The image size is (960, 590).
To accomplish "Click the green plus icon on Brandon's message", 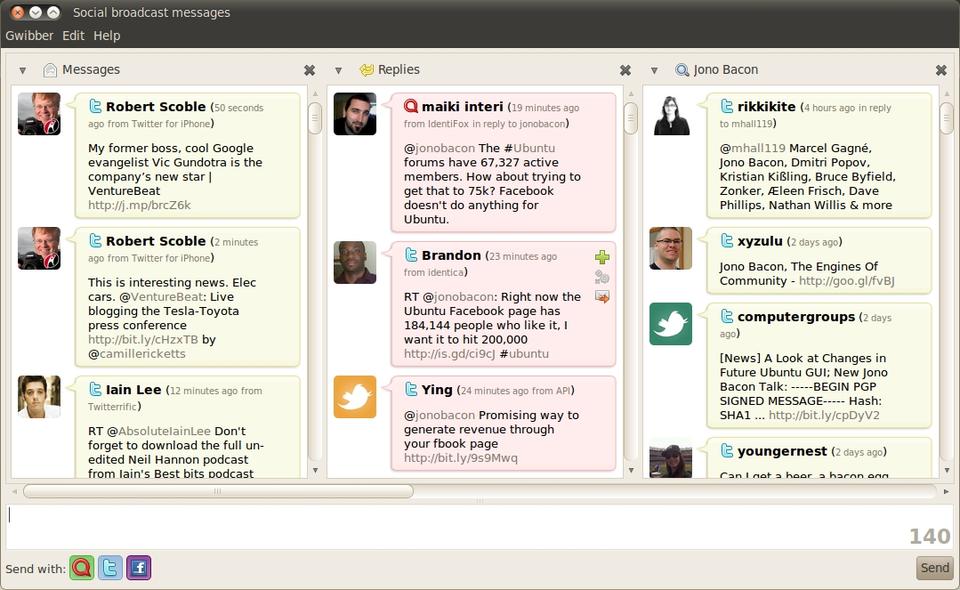I will tap(601, 258).
